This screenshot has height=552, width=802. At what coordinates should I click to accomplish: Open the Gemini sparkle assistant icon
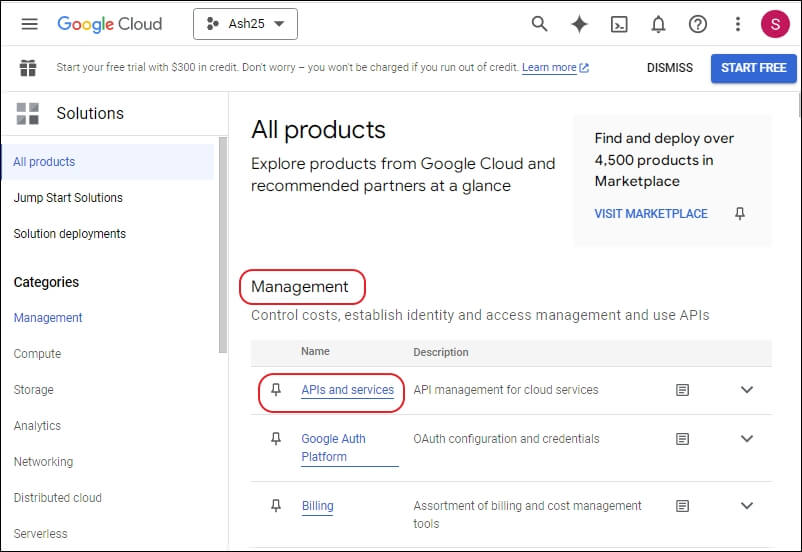pos(579,24)
